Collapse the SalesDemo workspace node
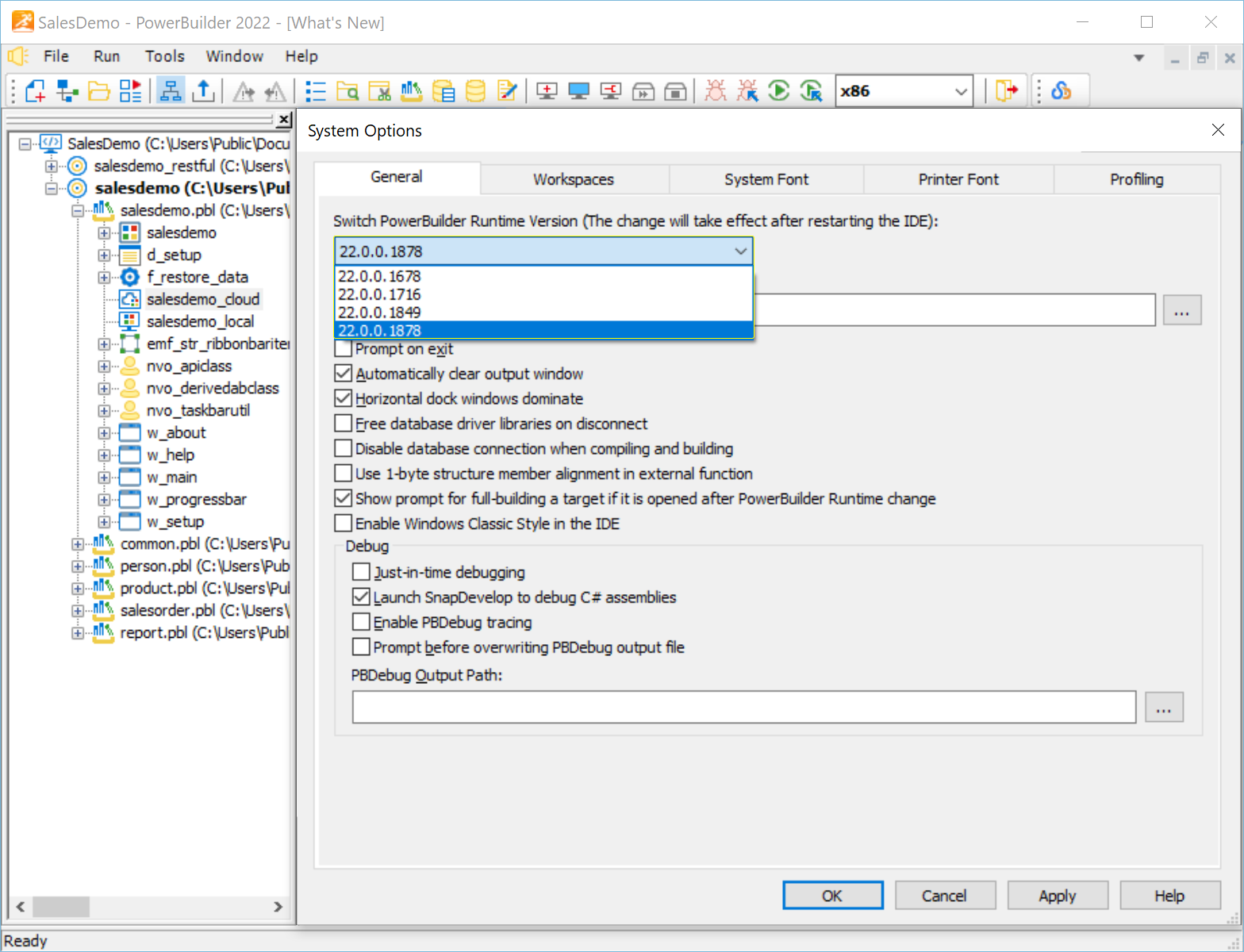The width and height of the screenshot is (1244, 952). [25, 144]
